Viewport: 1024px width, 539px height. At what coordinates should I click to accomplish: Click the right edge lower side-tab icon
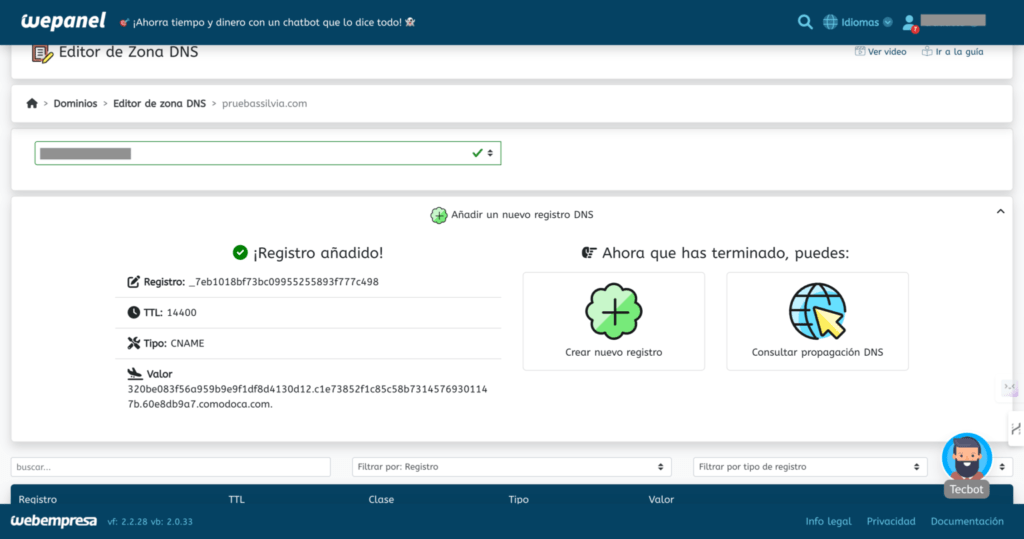1016,429
